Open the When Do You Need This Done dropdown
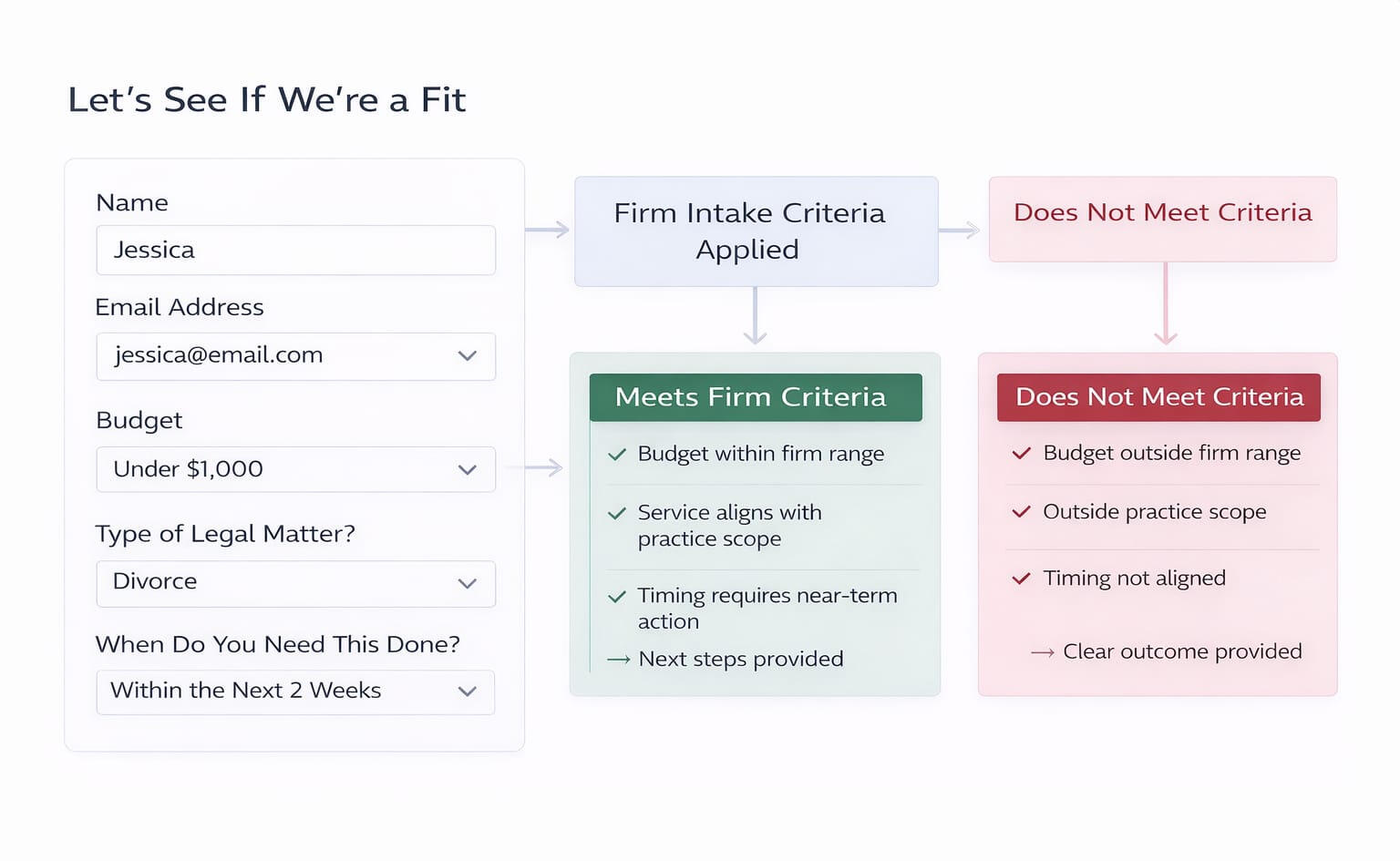This screenshot has height=861, width=1400. tap(295, 692)
